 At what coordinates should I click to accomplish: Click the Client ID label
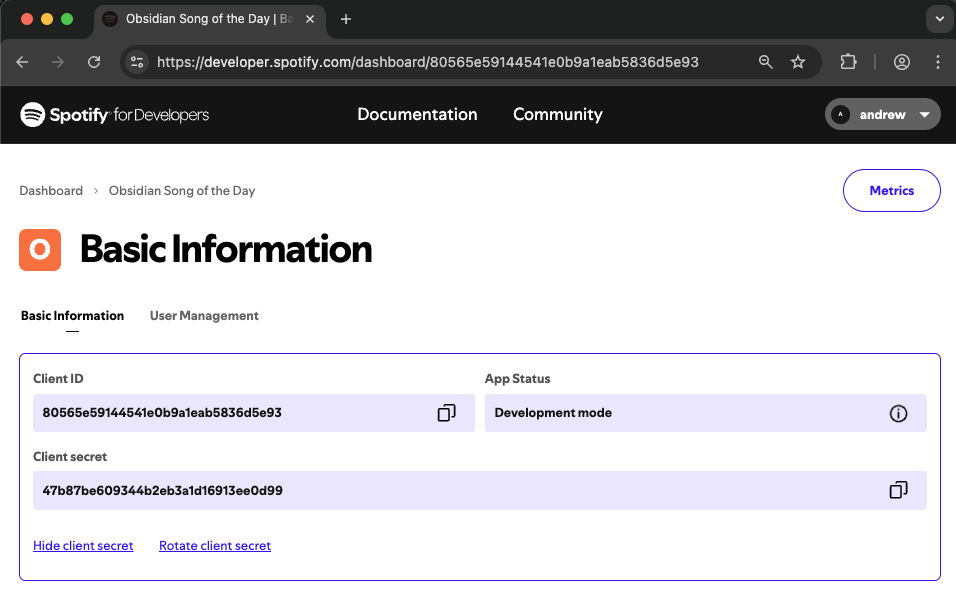click(58, 379)
